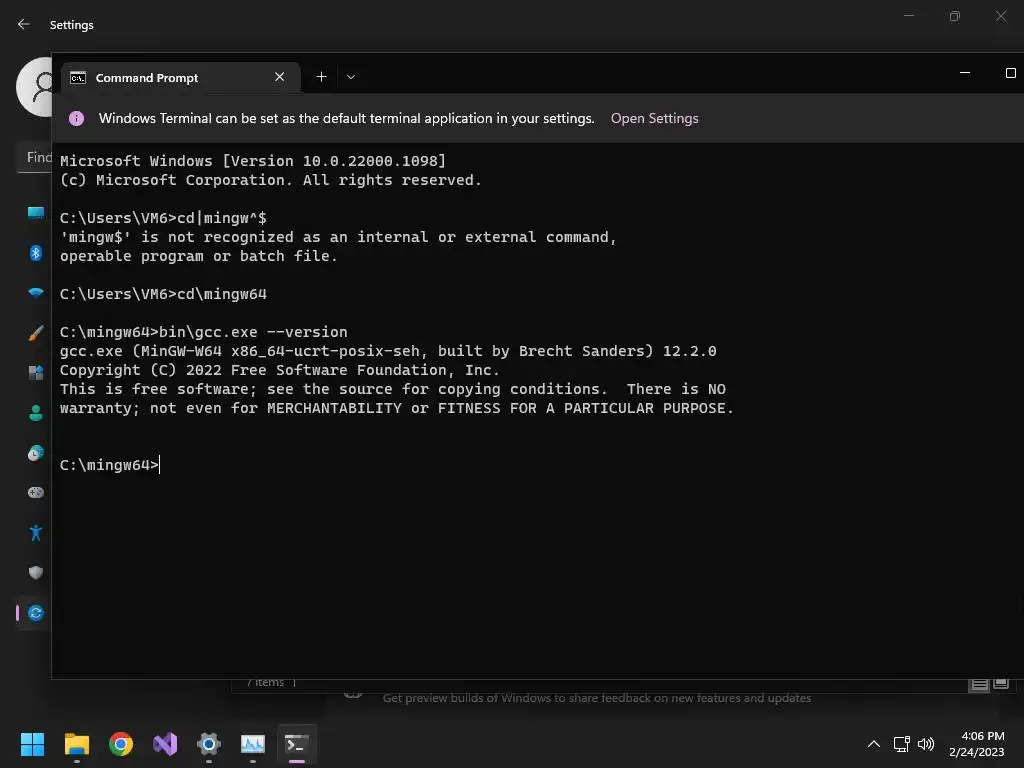
Task: Open the monitor app icon in taskbar
Action: (253, 744)
